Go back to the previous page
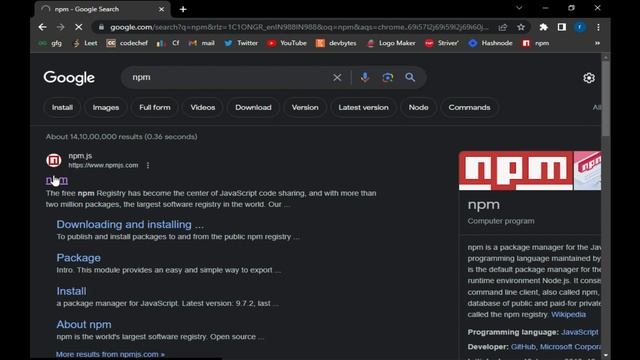 coord(42,27)
